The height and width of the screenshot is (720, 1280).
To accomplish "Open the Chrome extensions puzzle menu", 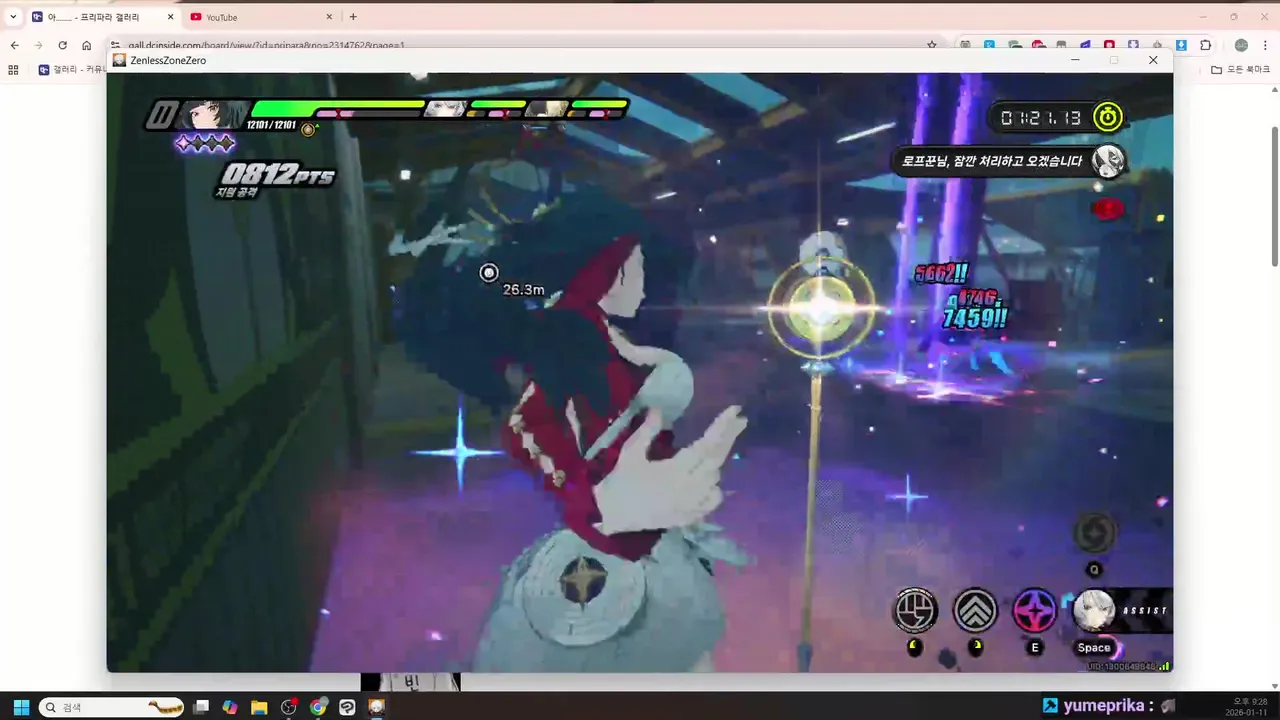I will (1205, 45).
